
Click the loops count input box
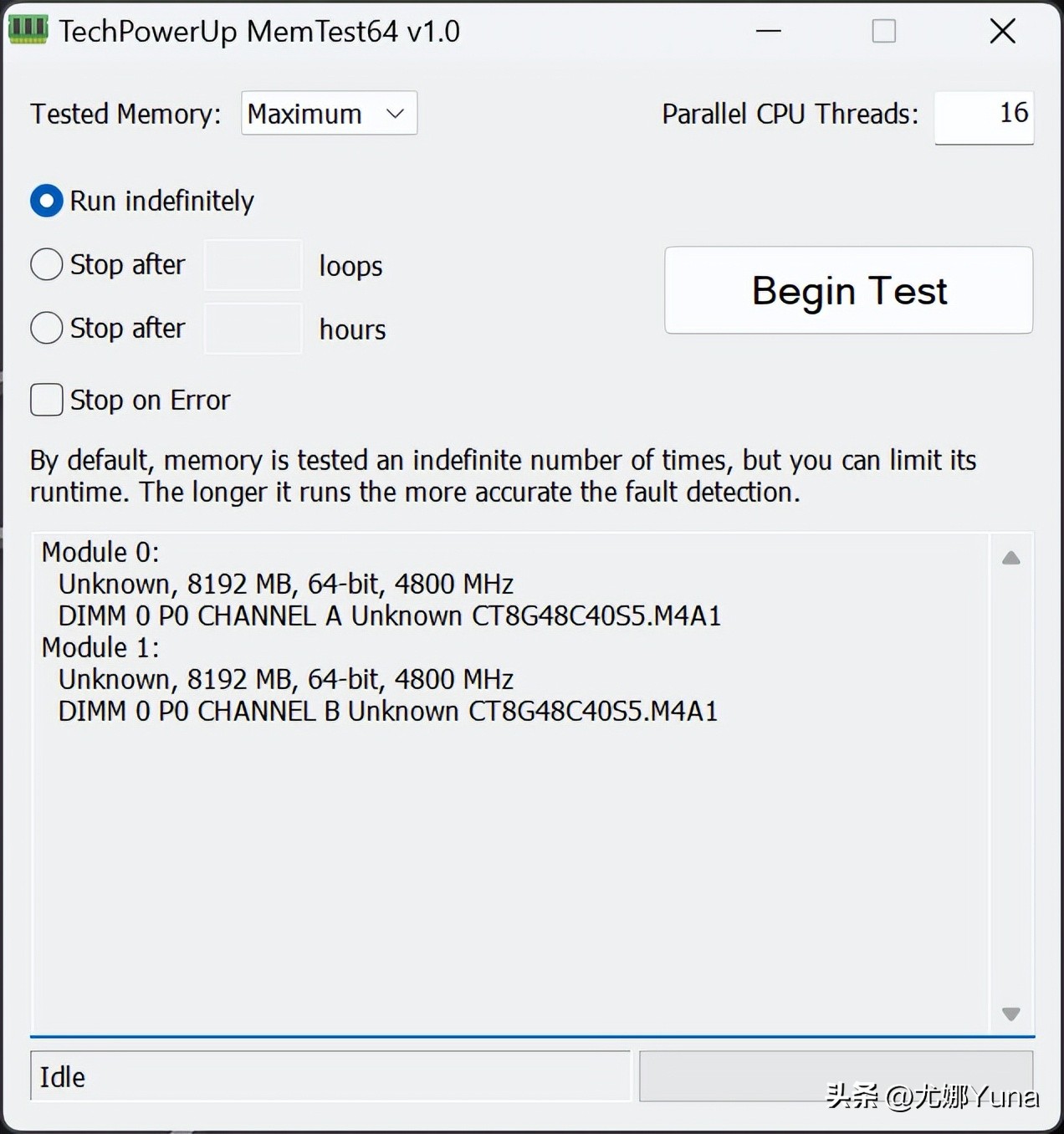[x=253, y=265]
